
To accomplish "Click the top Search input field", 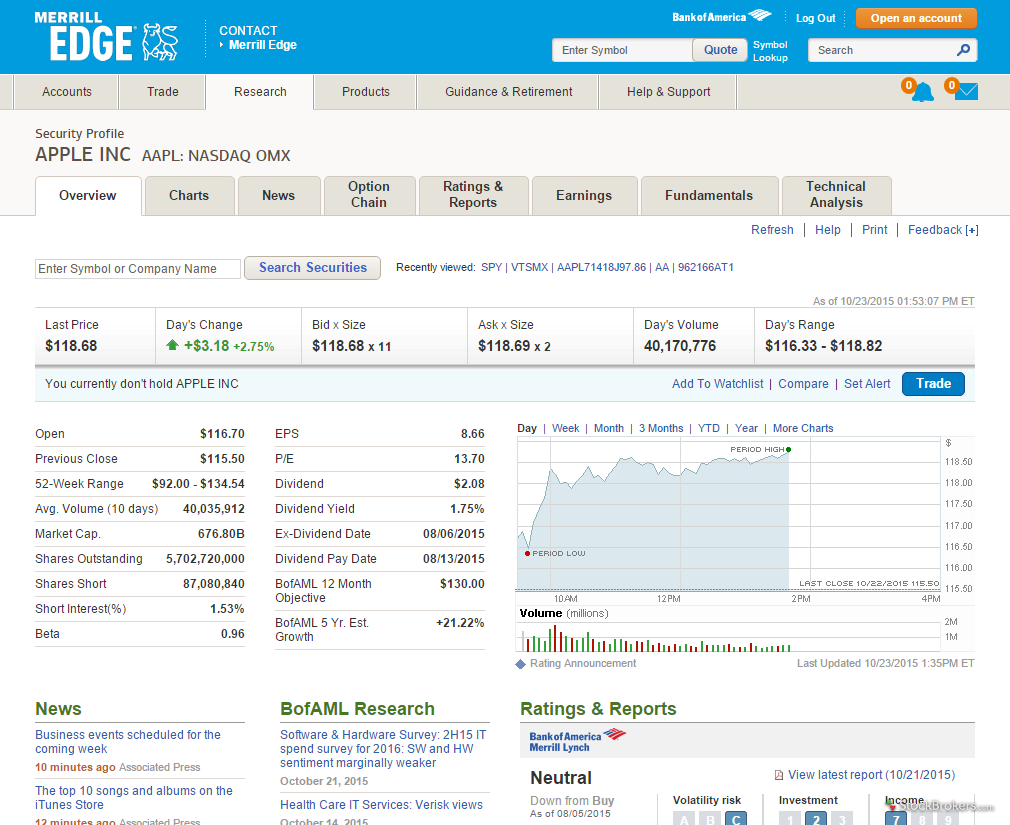I will coord(882,50).
